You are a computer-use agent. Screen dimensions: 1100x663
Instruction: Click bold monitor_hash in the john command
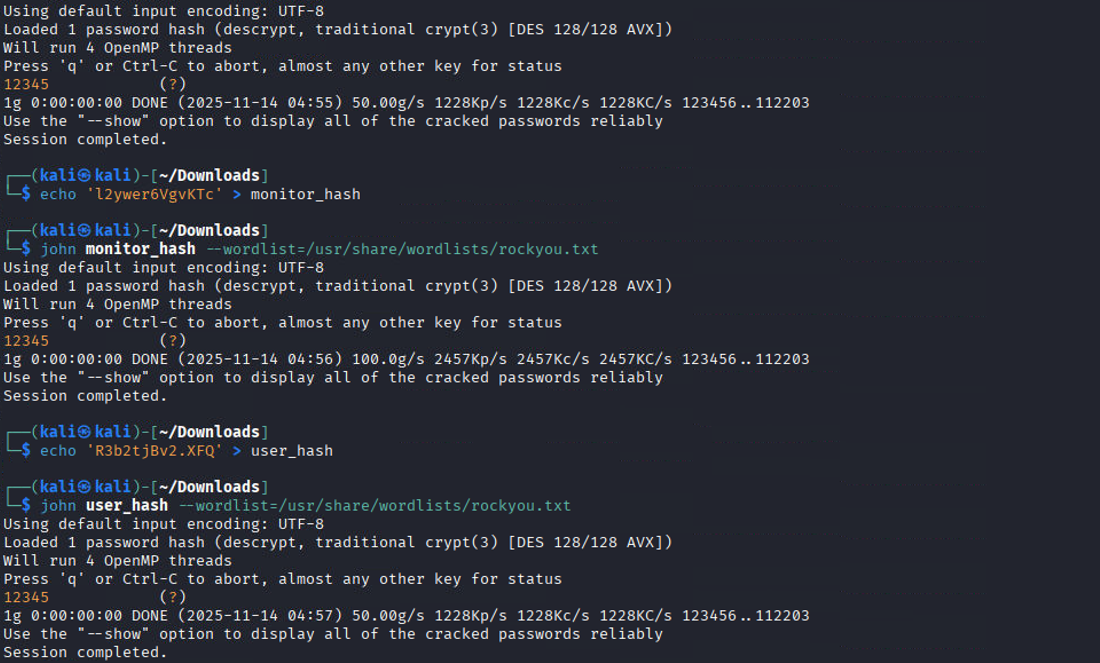click(140, 249)
